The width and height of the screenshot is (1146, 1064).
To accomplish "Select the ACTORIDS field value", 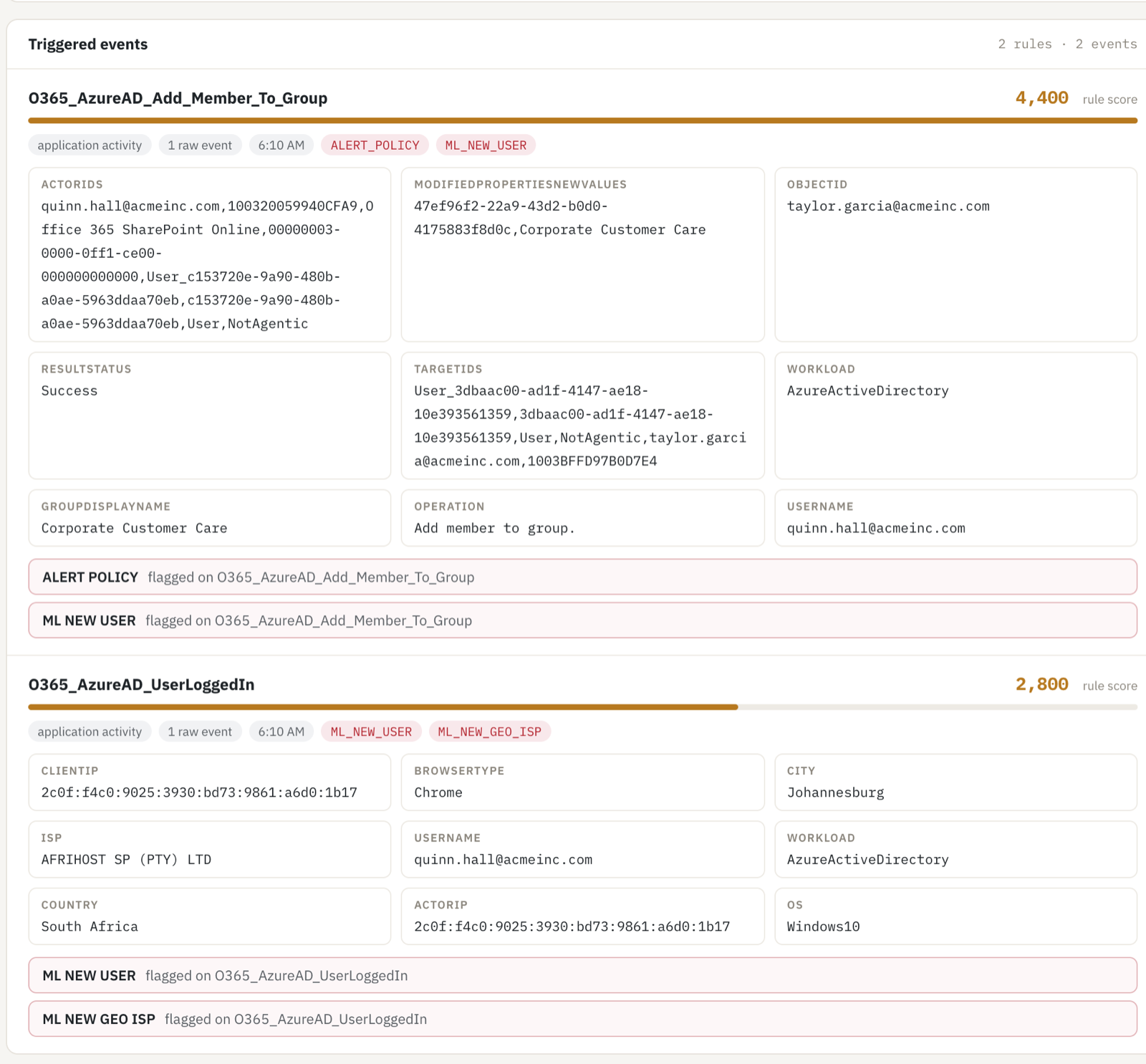I will pos(208,265).
